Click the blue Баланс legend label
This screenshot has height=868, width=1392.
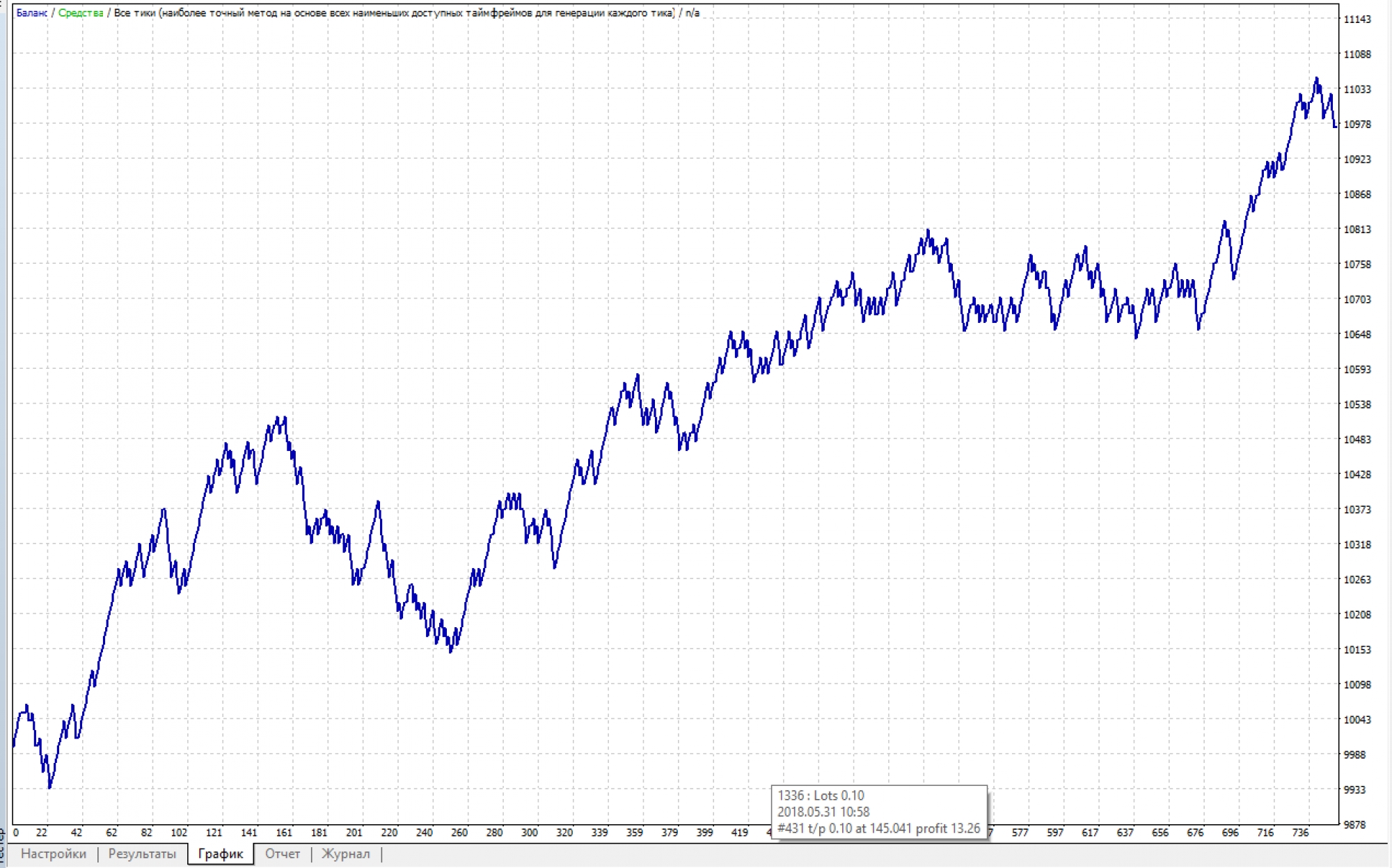[31, 13]
